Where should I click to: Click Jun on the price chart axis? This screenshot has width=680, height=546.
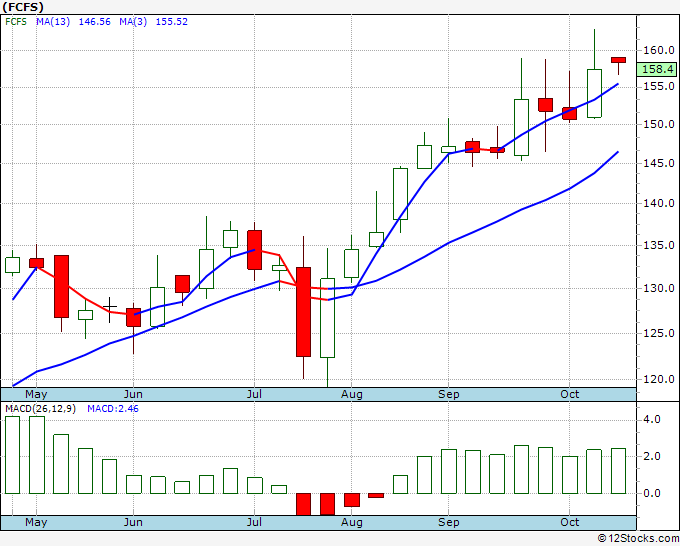click(x=133, y=394)
